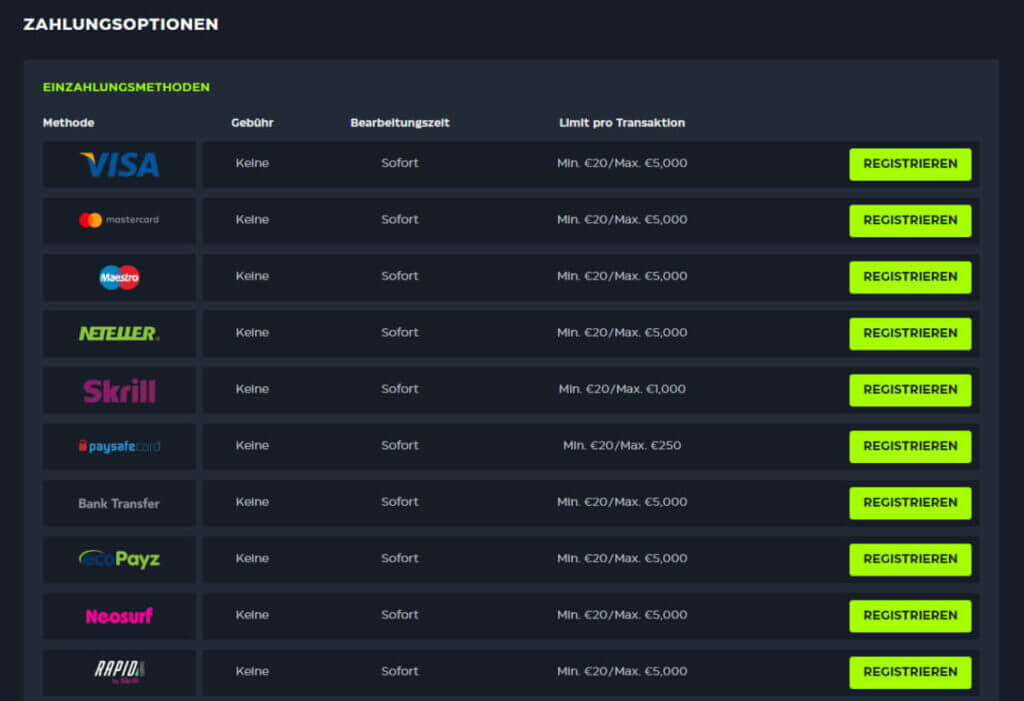Click the paysafecard logo
This screenshot has width=1024, height=701.
(x=120, y=446)
